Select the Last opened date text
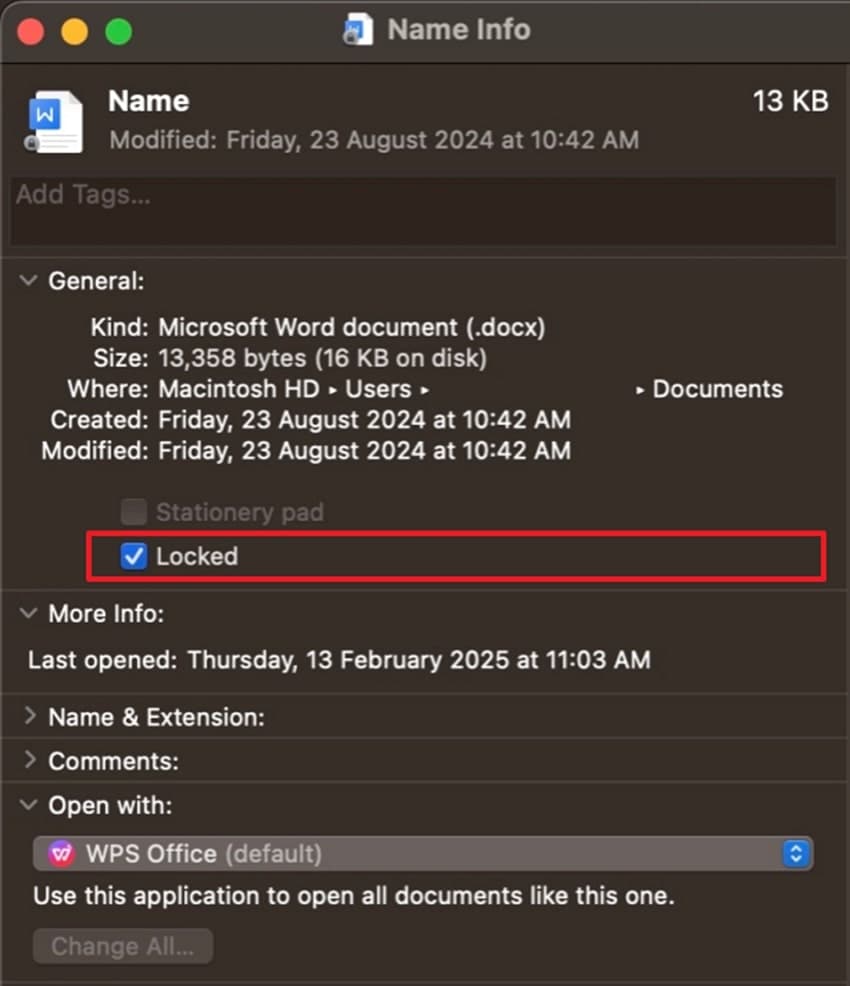The image size is (850, 986). click(x=419, y=660)
